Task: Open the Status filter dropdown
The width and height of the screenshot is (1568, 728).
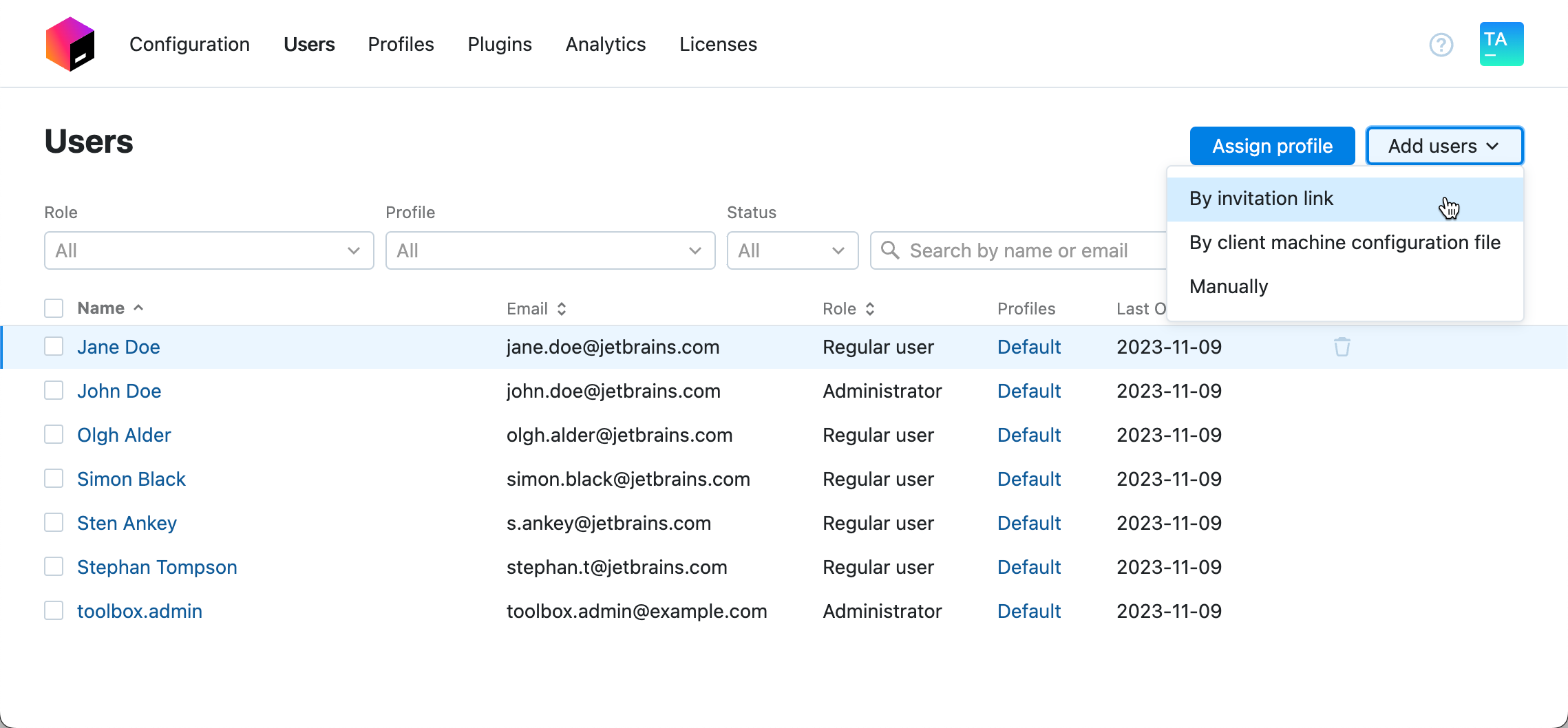Action: (x=792, y=250)
